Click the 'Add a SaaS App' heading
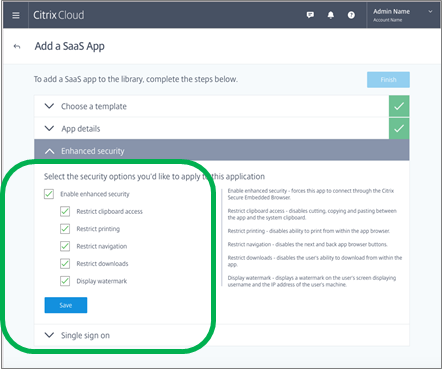This screenshot has width=442, height=369. point(70,46)
